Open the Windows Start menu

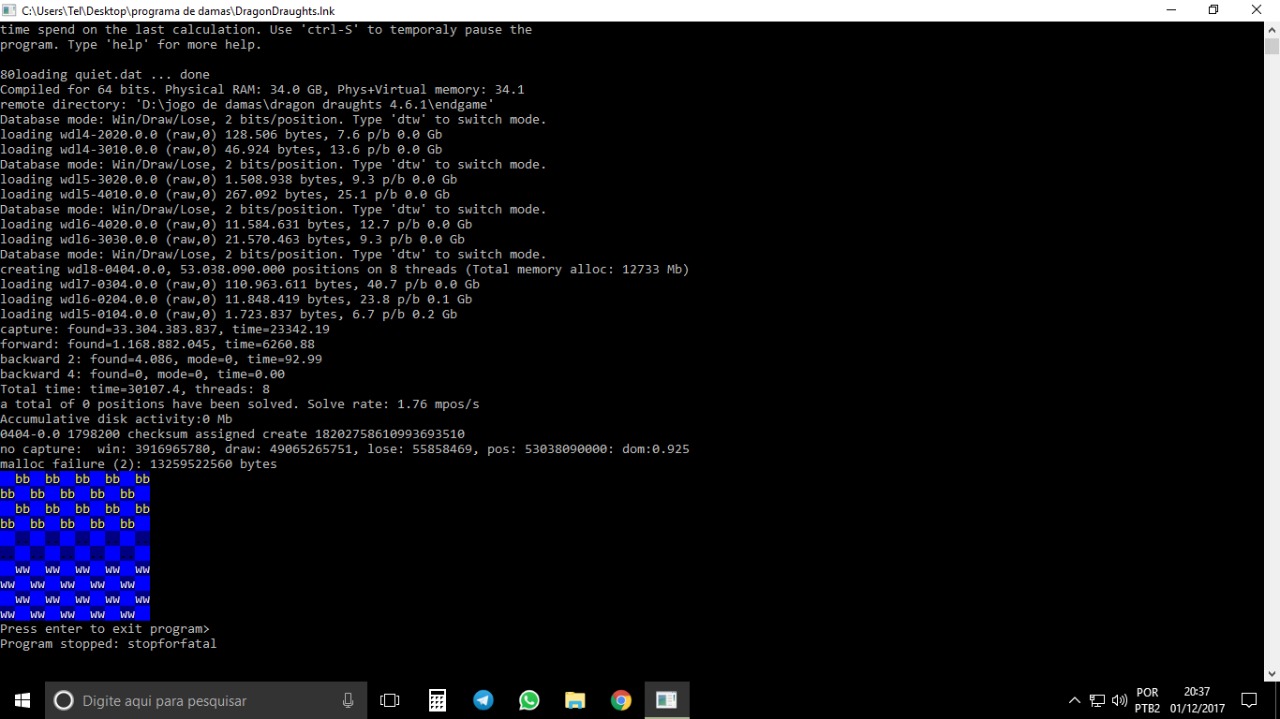click(22, 700)
